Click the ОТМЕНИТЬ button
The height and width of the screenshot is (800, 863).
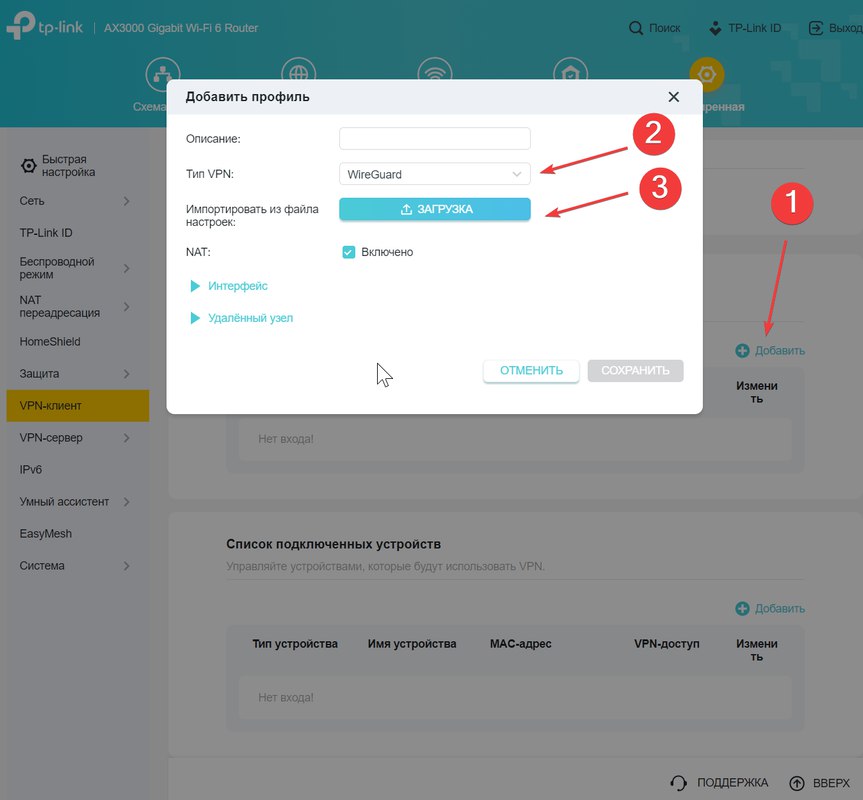click(x=531, y=371)
